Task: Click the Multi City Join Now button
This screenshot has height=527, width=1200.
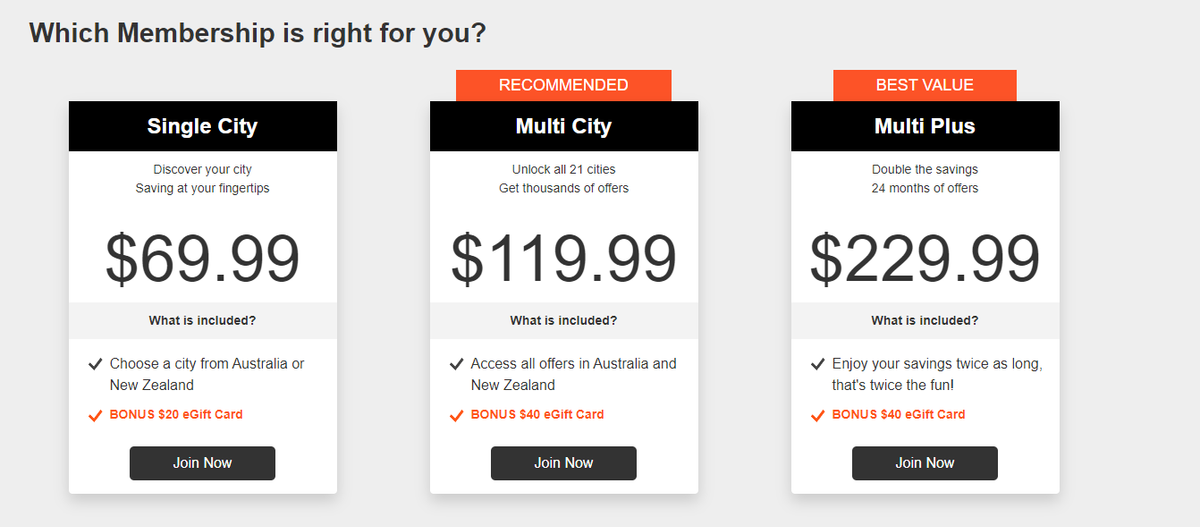Action: (x=563, y=463)
